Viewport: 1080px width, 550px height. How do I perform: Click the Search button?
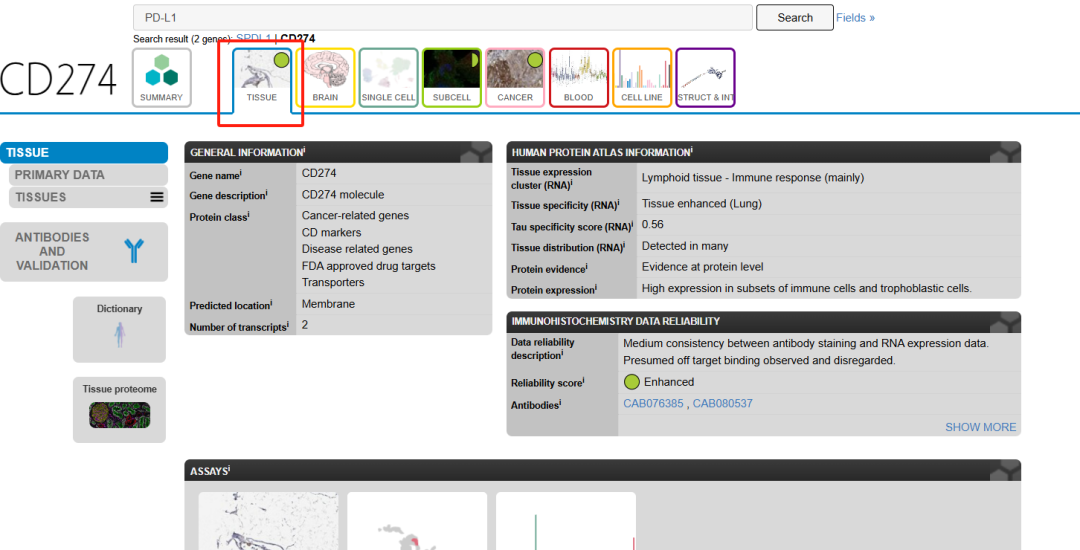795,18
